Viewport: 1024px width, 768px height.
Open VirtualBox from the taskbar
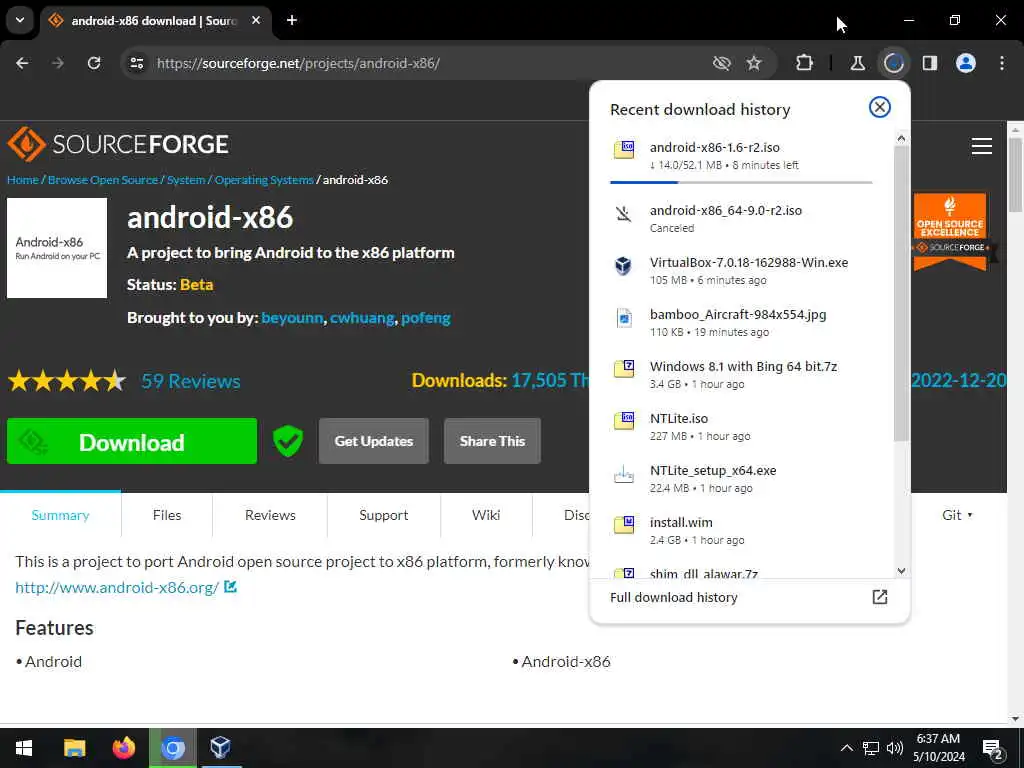(221, 748)
